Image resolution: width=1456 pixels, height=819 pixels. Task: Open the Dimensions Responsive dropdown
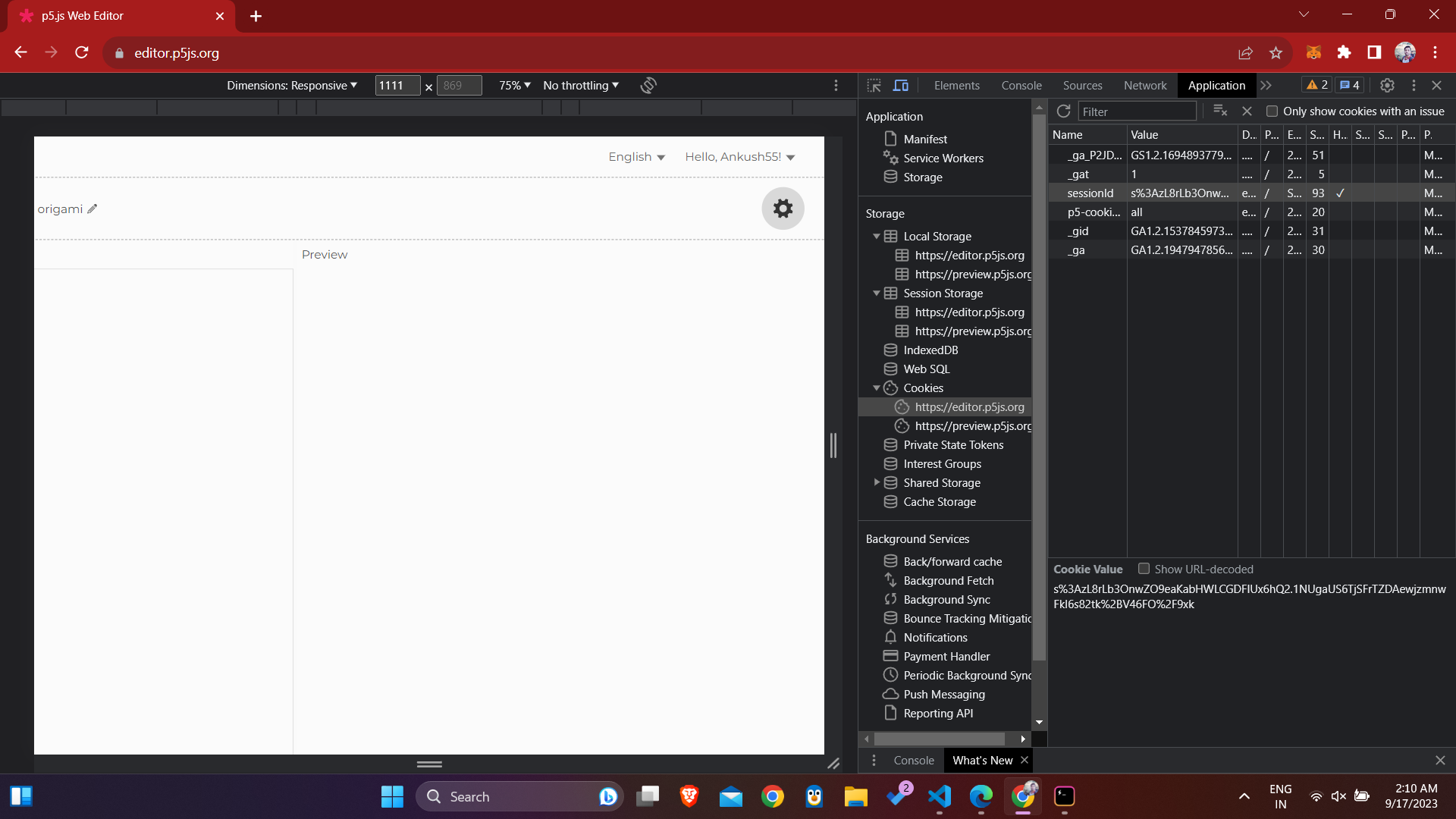pyautogui.click(x=292, y=85)
